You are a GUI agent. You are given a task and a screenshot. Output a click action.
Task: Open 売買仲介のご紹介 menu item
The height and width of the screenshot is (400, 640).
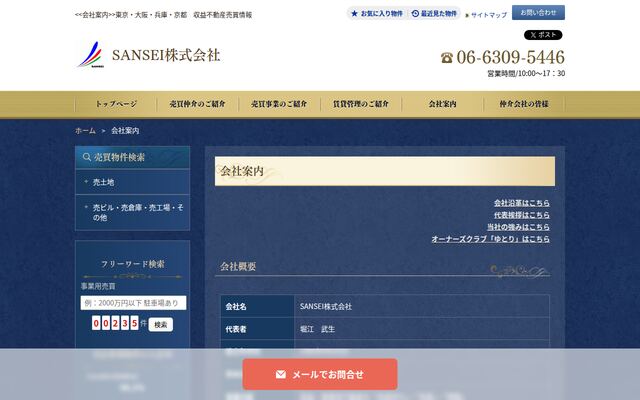(198, 104)
